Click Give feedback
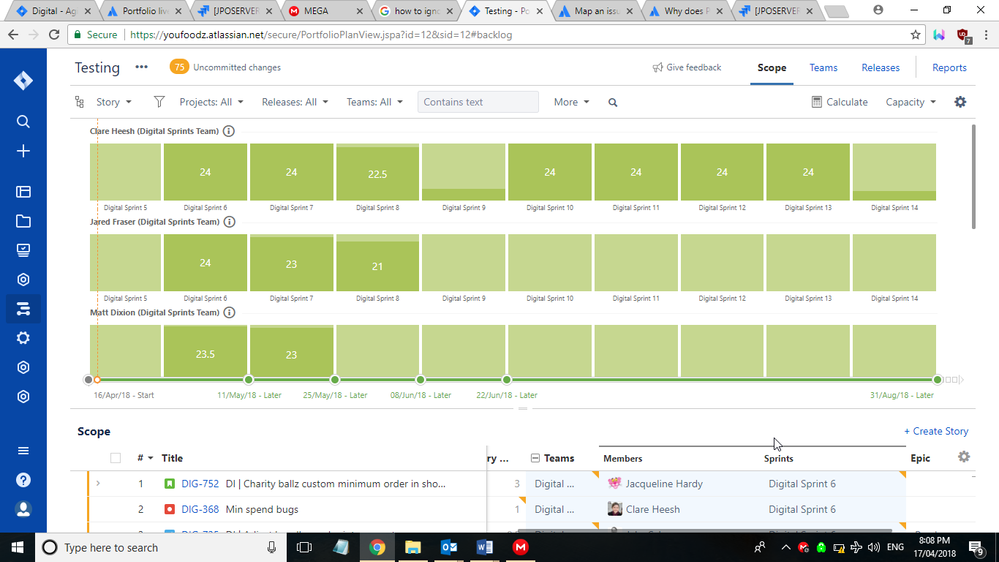 click(687, 68)
